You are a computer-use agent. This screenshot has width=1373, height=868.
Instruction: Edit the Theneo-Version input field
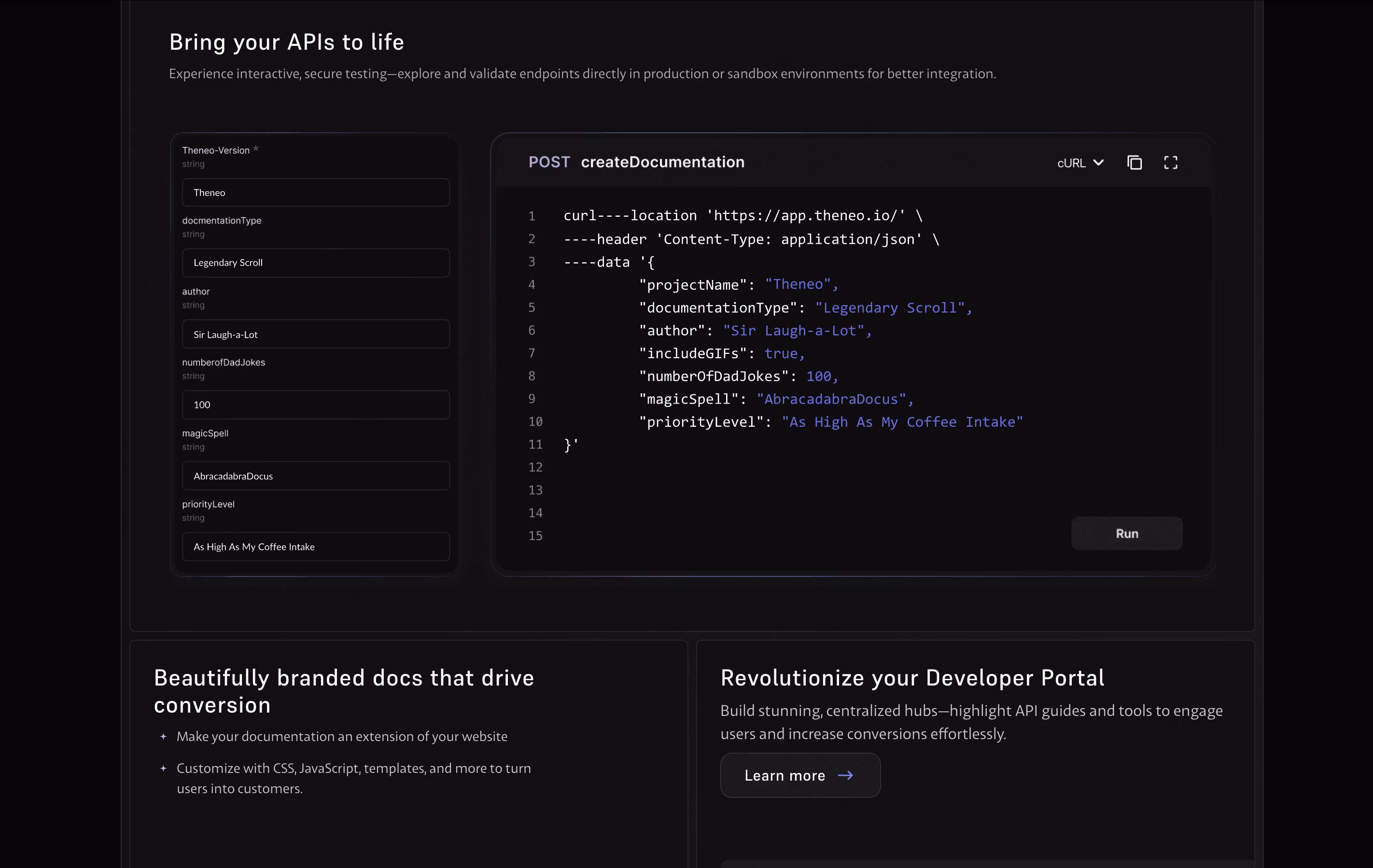[x=316, y=192]
